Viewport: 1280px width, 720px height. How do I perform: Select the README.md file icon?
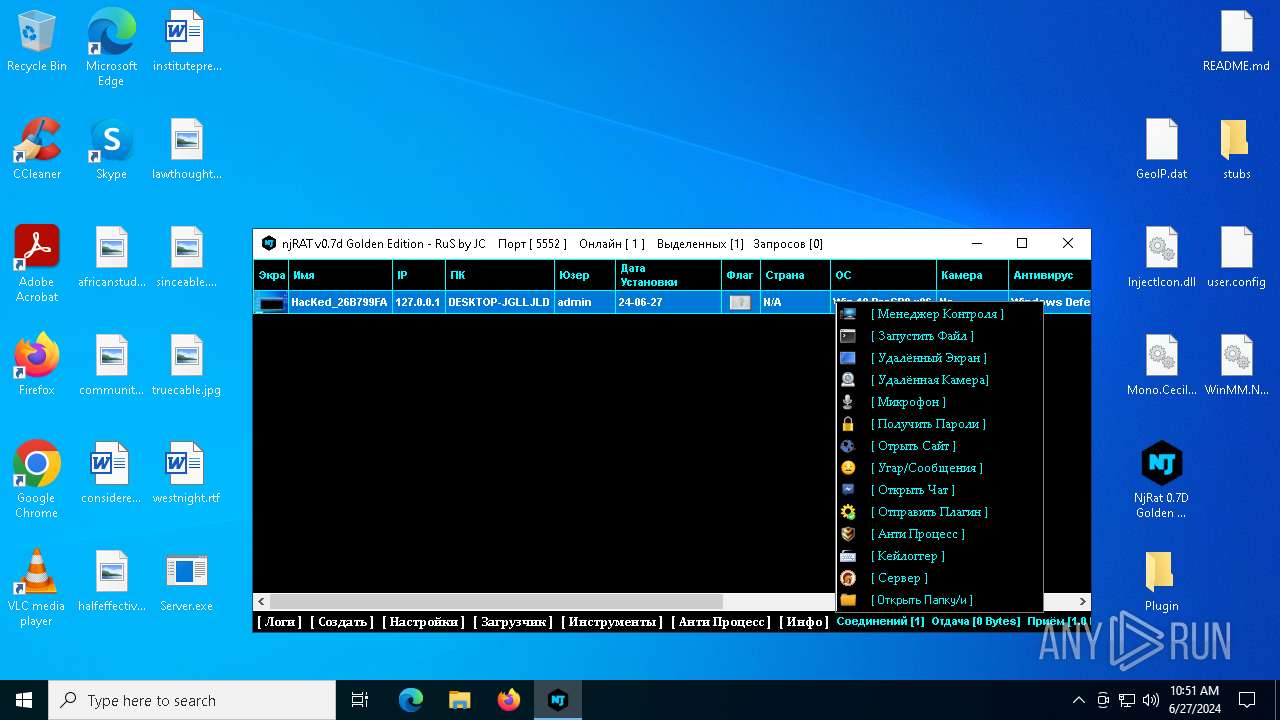click(1236, 40)
